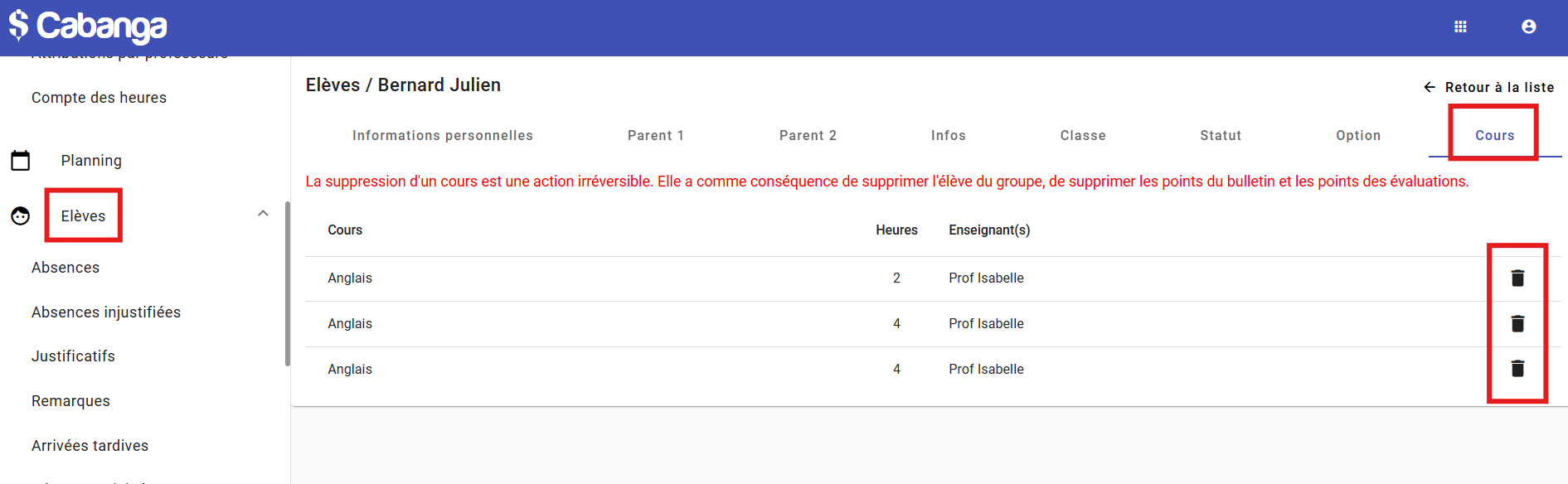Click the Planning calendar icon
This screenshot has height=484, width=1568.
click(x=21, y=161)
